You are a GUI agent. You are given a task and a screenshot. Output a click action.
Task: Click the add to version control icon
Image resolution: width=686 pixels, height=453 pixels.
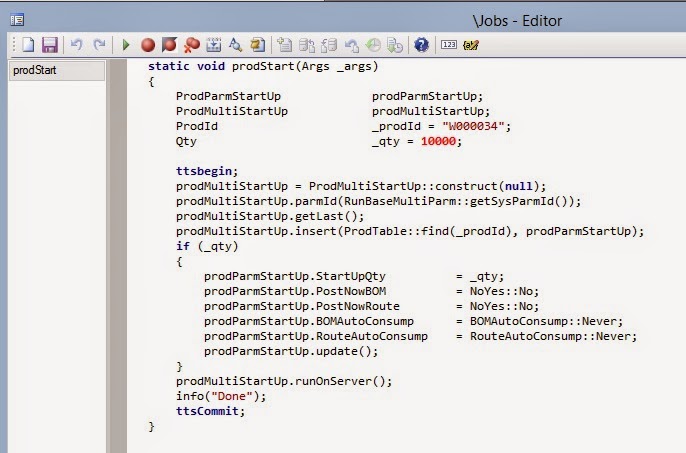pos(285,45)
